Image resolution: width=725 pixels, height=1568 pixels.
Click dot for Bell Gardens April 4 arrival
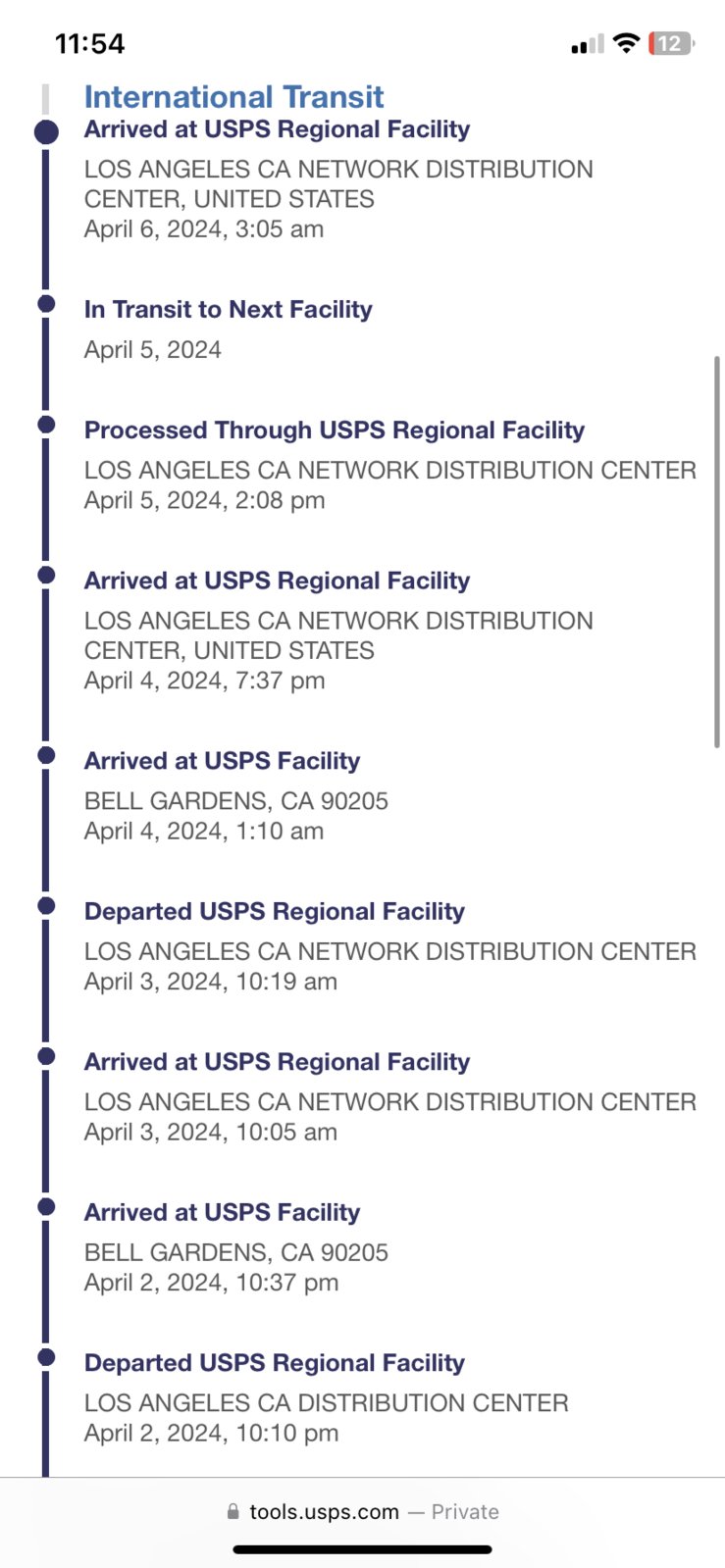[x=46, y=755]
